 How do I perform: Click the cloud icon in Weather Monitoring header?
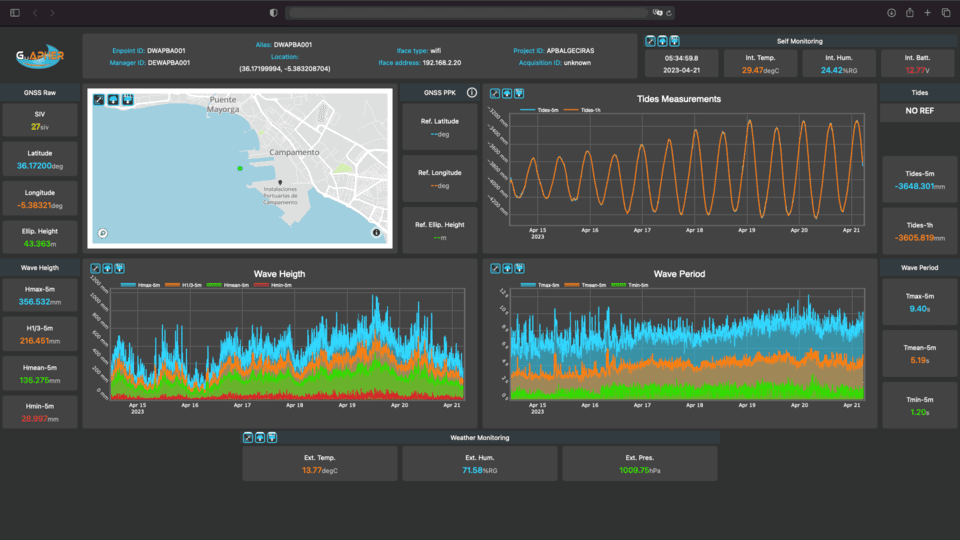(x=260, y=438)
